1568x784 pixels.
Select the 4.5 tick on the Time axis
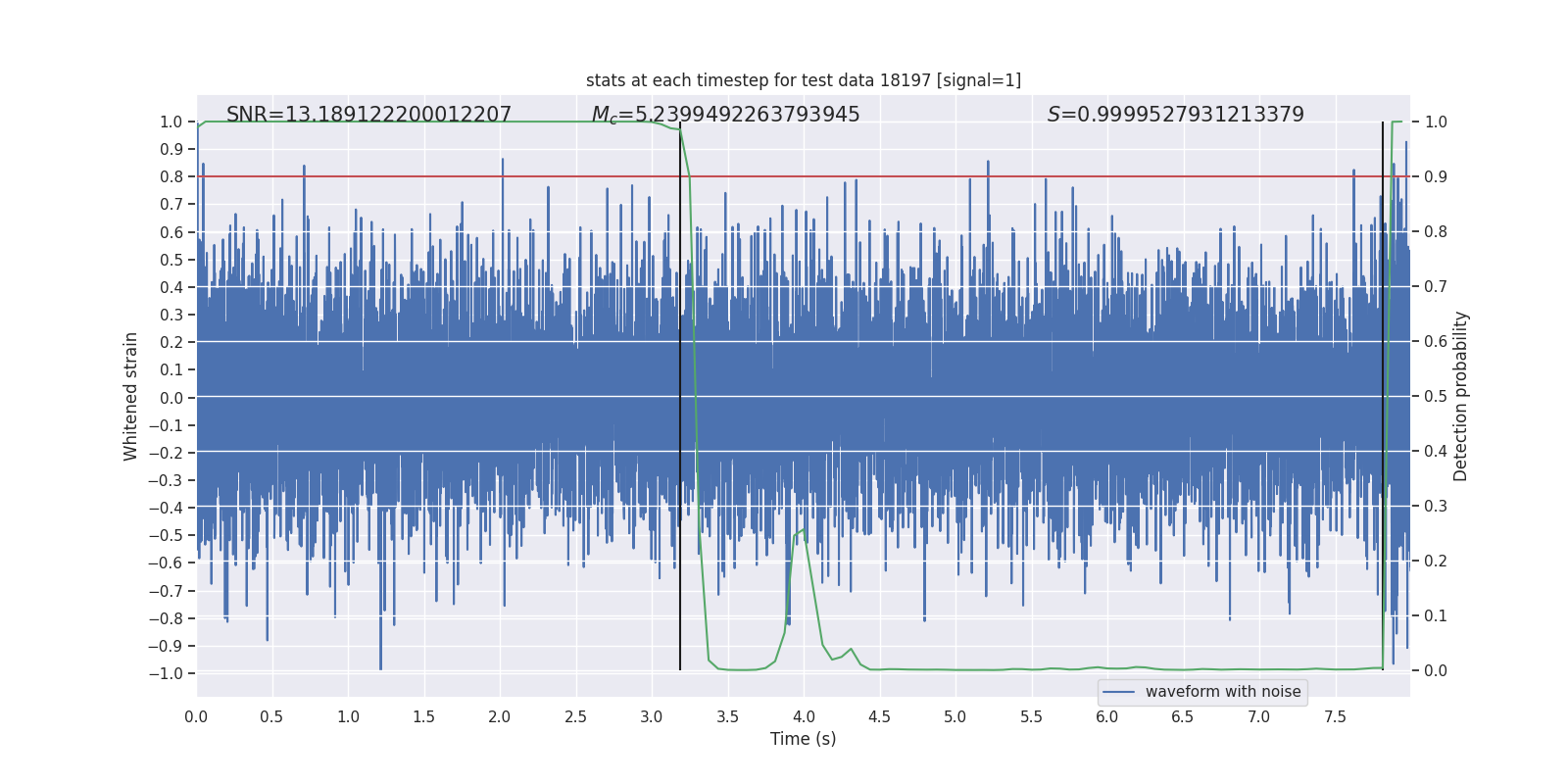879,716
